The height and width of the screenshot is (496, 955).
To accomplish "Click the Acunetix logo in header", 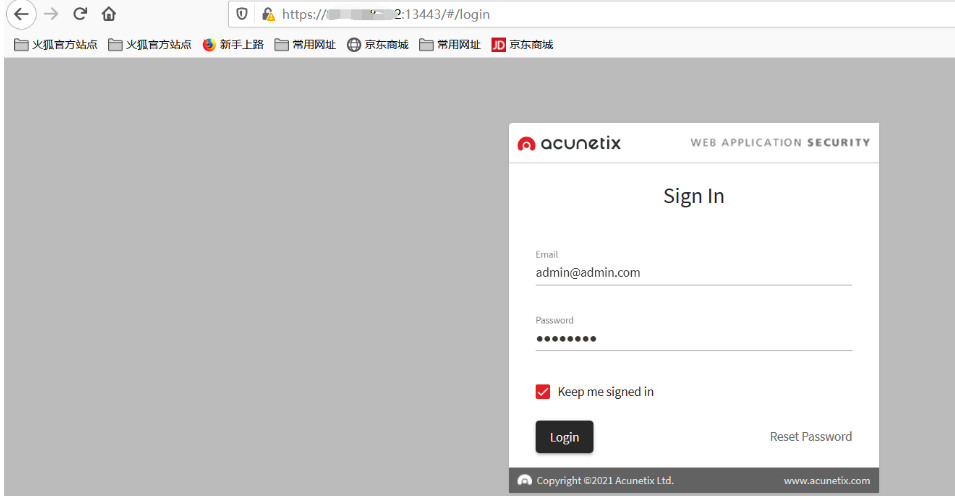I will click(x=569, y=143).
